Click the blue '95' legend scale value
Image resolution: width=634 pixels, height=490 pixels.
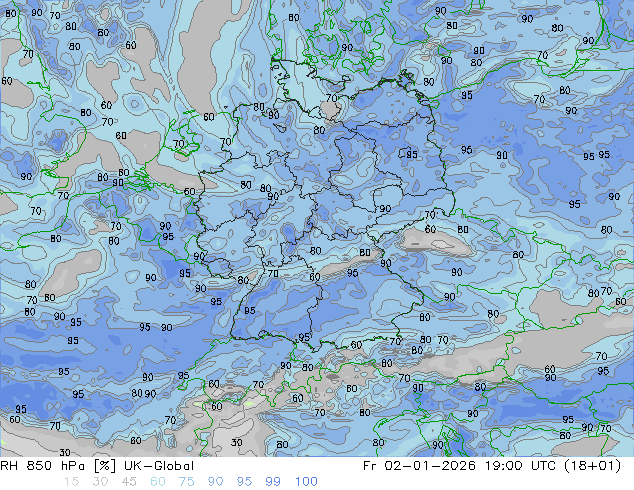pyautogui.click(x=244, y=482)
